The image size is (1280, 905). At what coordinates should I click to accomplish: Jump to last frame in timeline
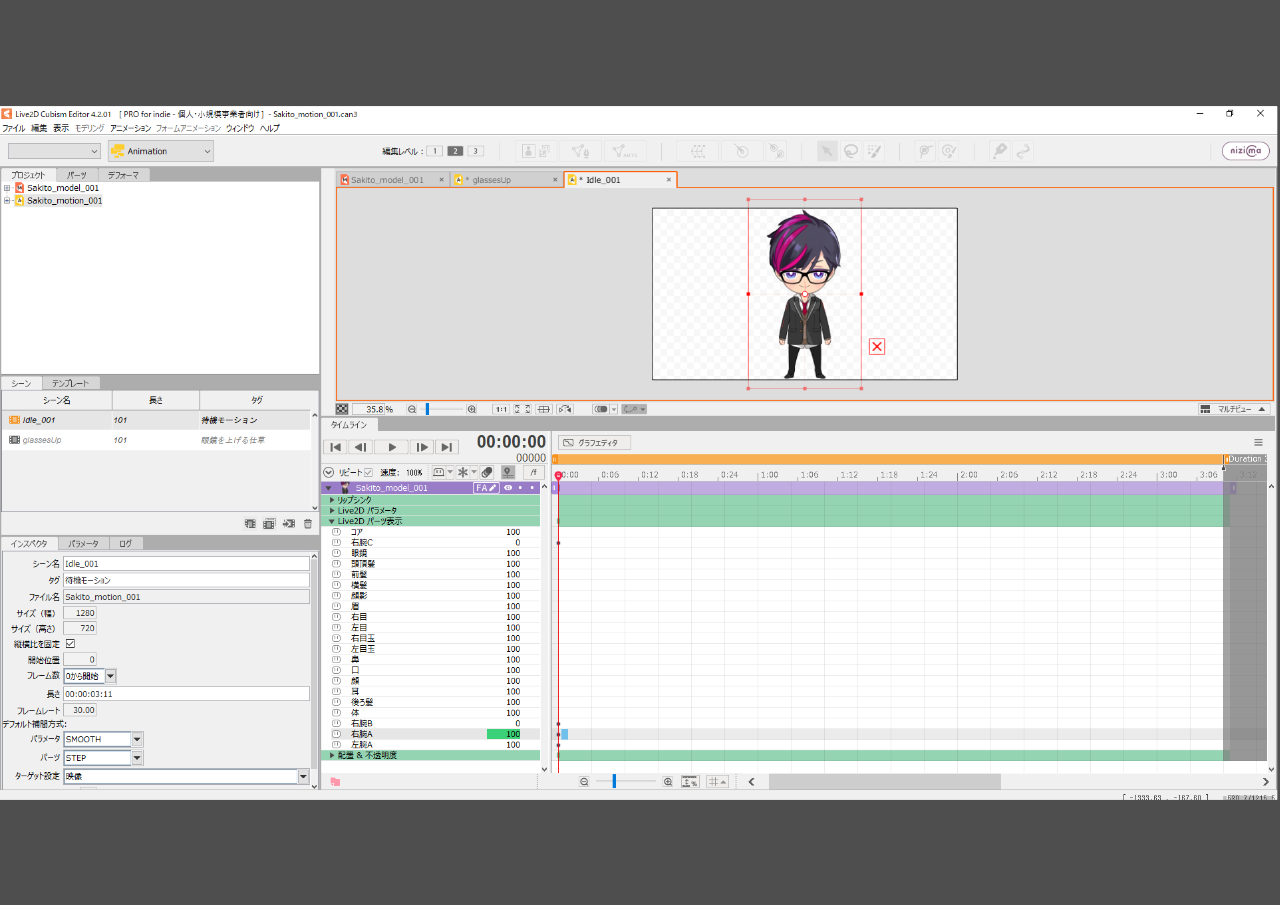click(x=447, y=447)
